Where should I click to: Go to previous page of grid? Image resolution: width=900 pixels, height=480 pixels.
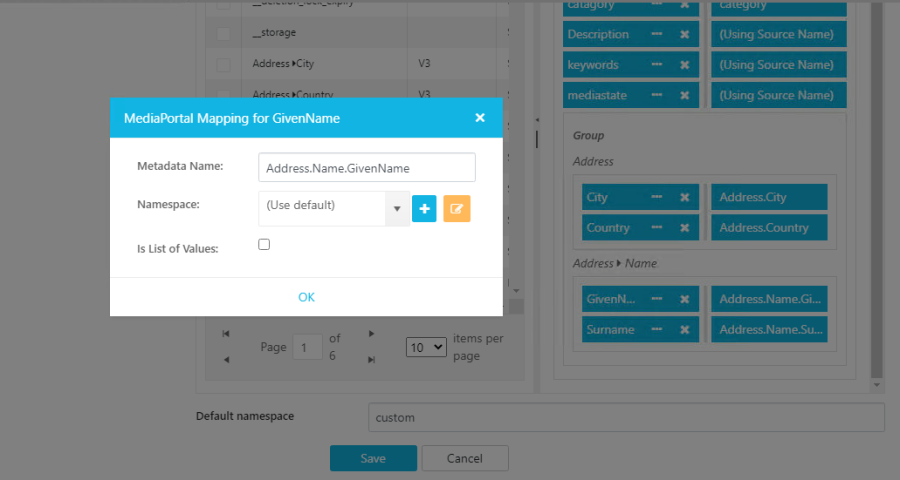point(226,360)
